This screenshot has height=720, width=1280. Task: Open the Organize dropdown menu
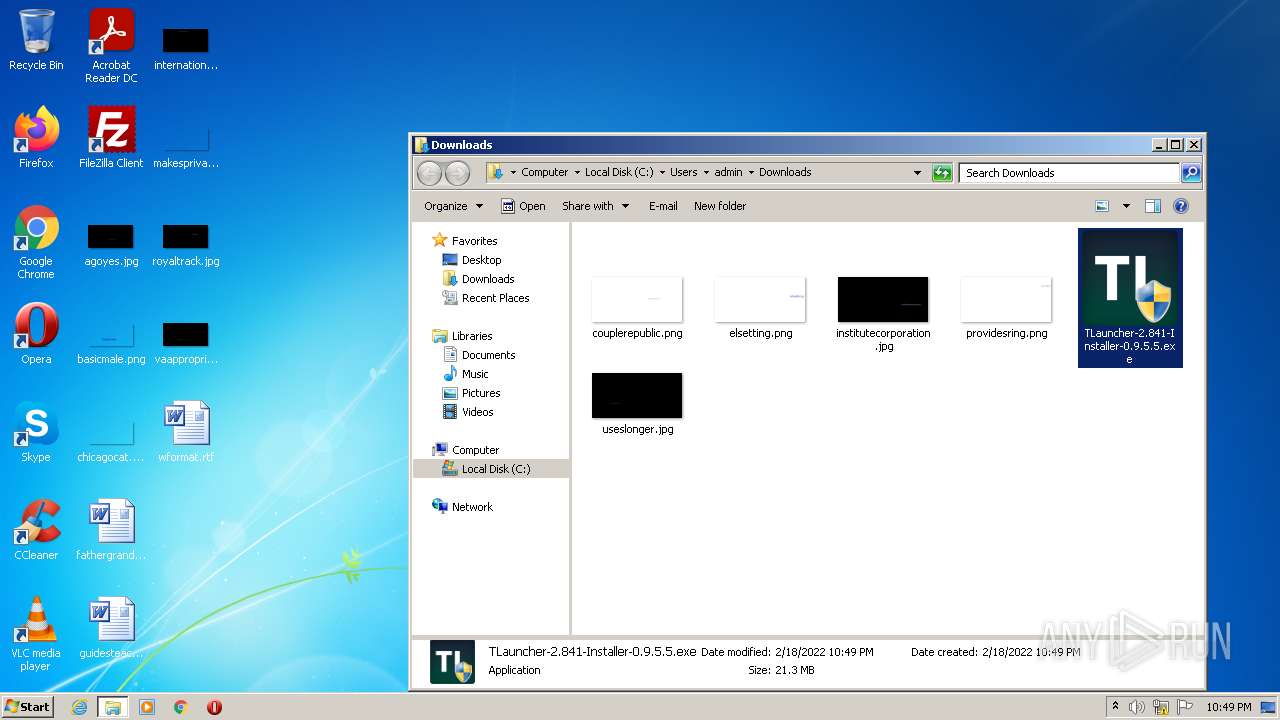[454, 206]
